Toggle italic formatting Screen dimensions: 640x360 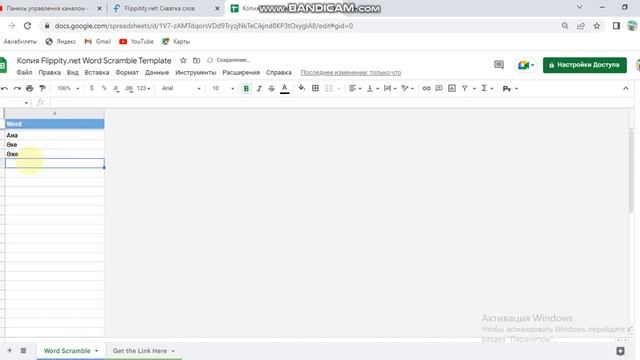(259, 89)
